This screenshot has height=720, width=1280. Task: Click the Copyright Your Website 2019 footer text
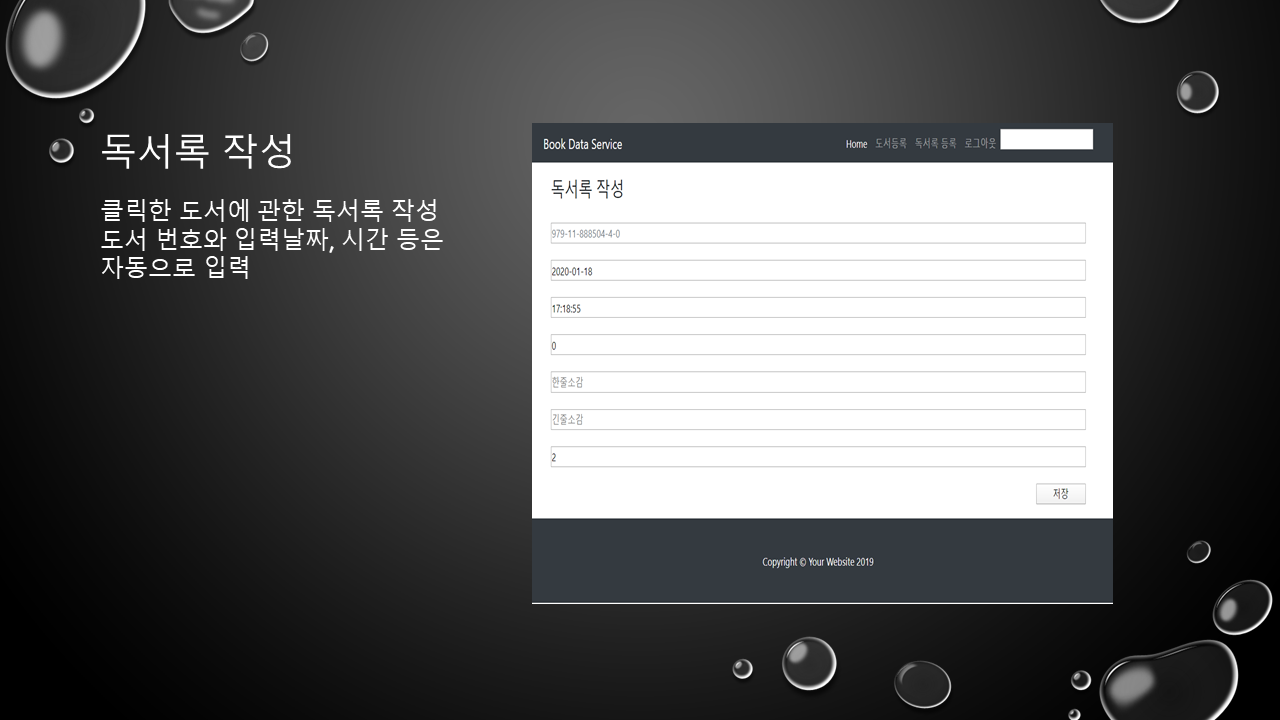click(x=817, y=562)
